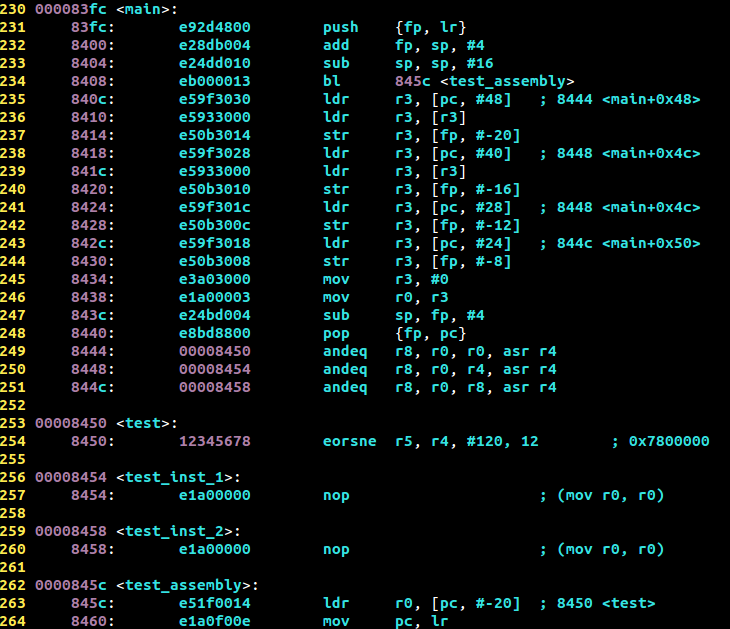Image resolution: width=730 pixels, height=629 pixels.
Task: Click the main+0x48 comment on line 235
Action: [x=629, y=99]
